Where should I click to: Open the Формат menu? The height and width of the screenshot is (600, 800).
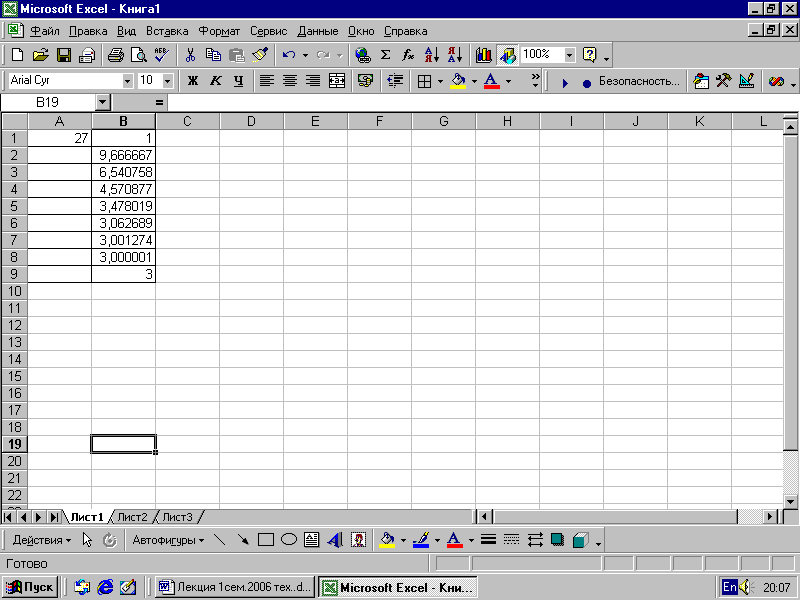click(x=219, y=31)
